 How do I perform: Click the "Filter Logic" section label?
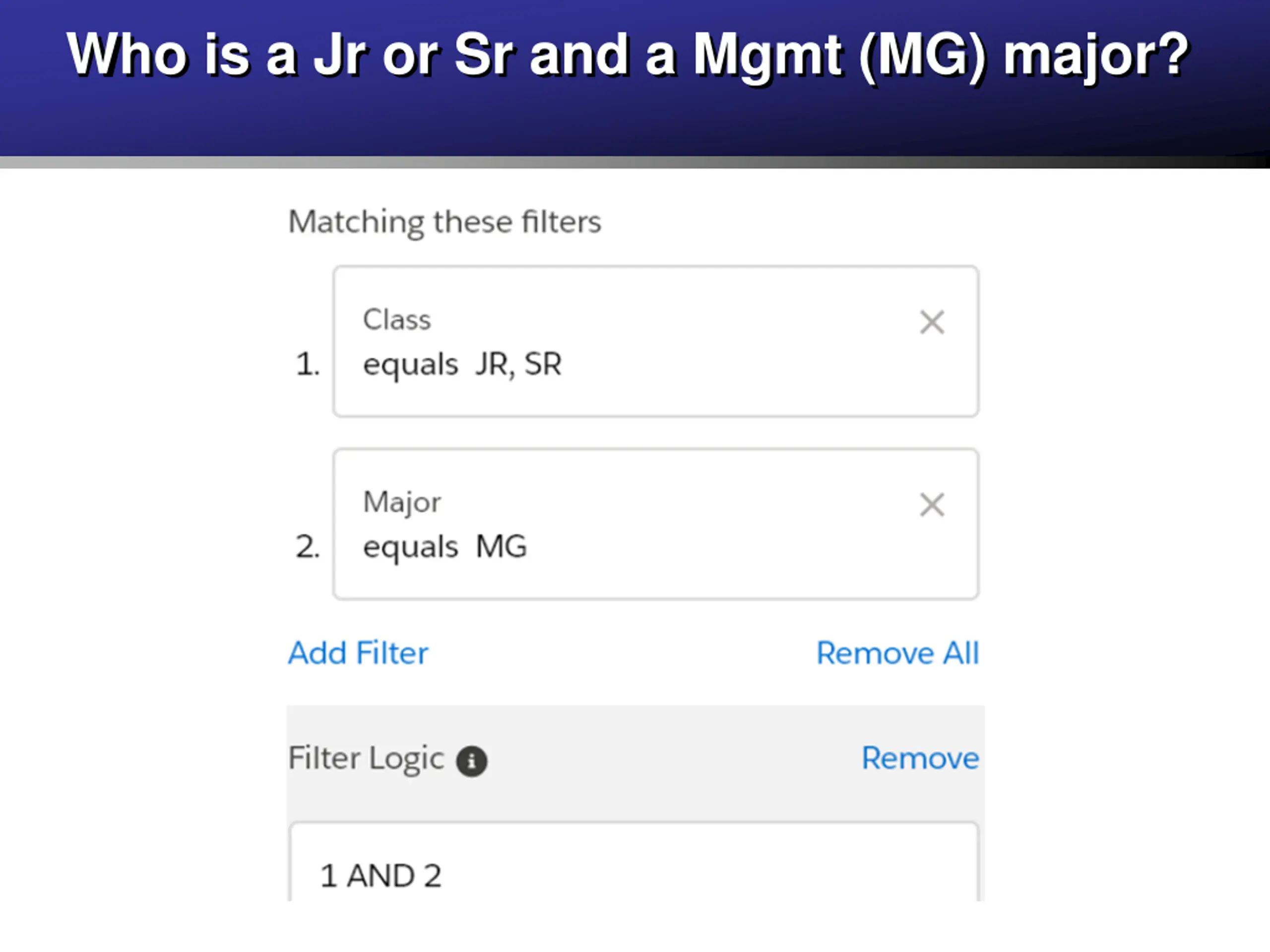(366, 759)
